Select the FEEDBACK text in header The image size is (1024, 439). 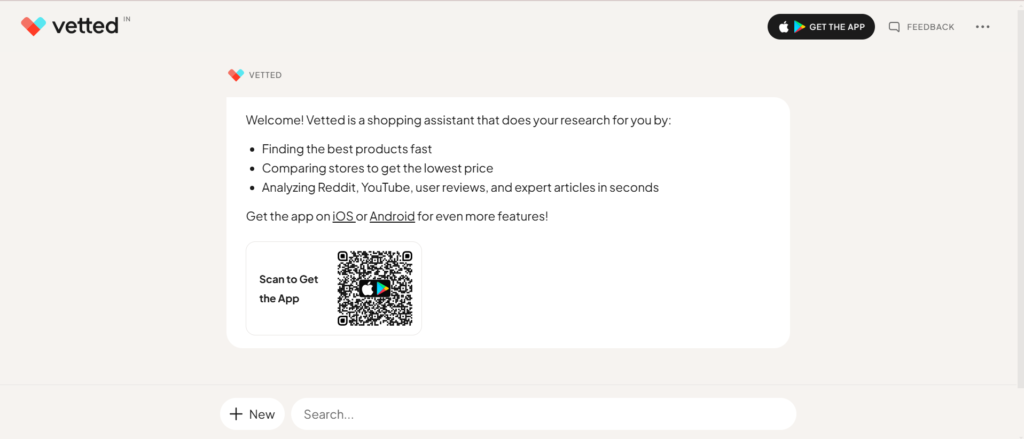point(930,27)
